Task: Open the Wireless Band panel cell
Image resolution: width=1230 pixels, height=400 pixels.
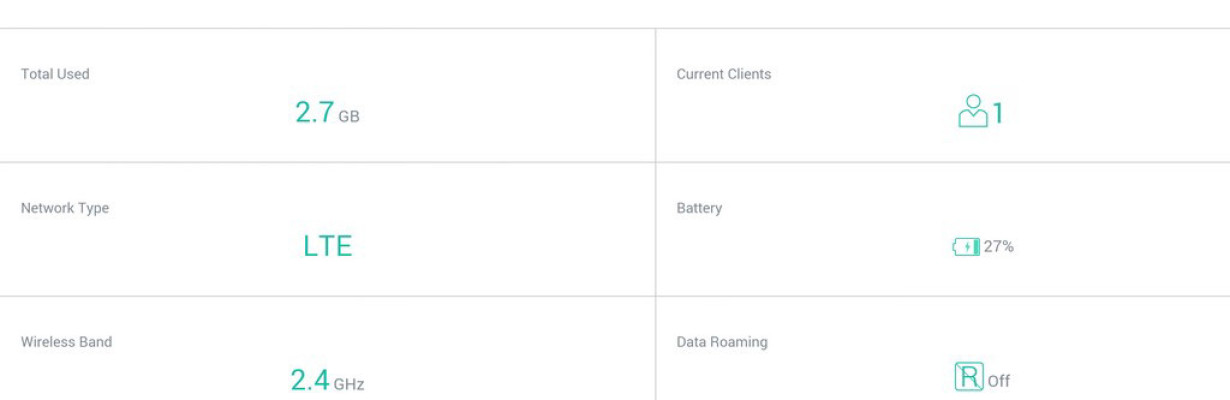Action: (x=327, y=349)
